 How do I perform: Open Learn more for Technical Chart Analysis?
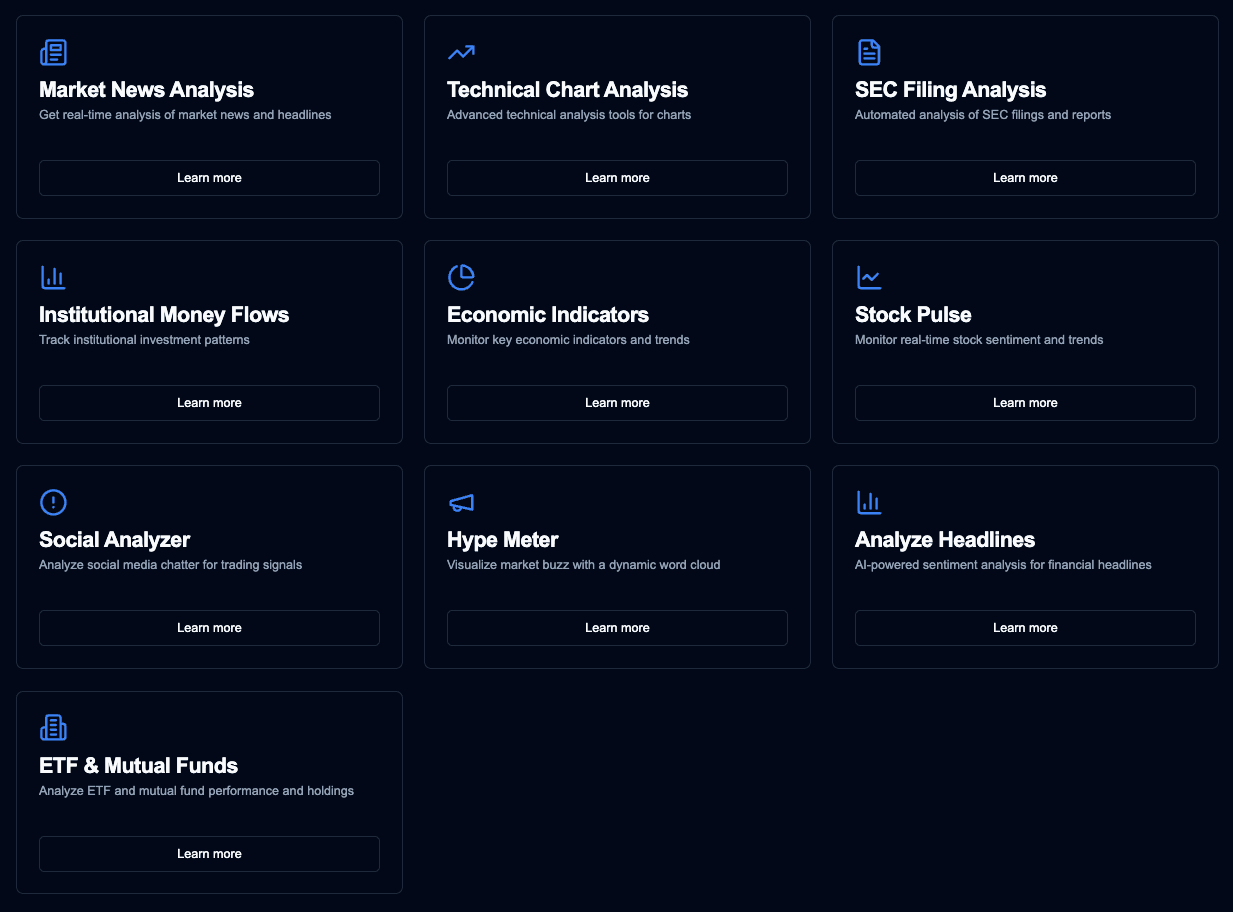coord(617,177)
